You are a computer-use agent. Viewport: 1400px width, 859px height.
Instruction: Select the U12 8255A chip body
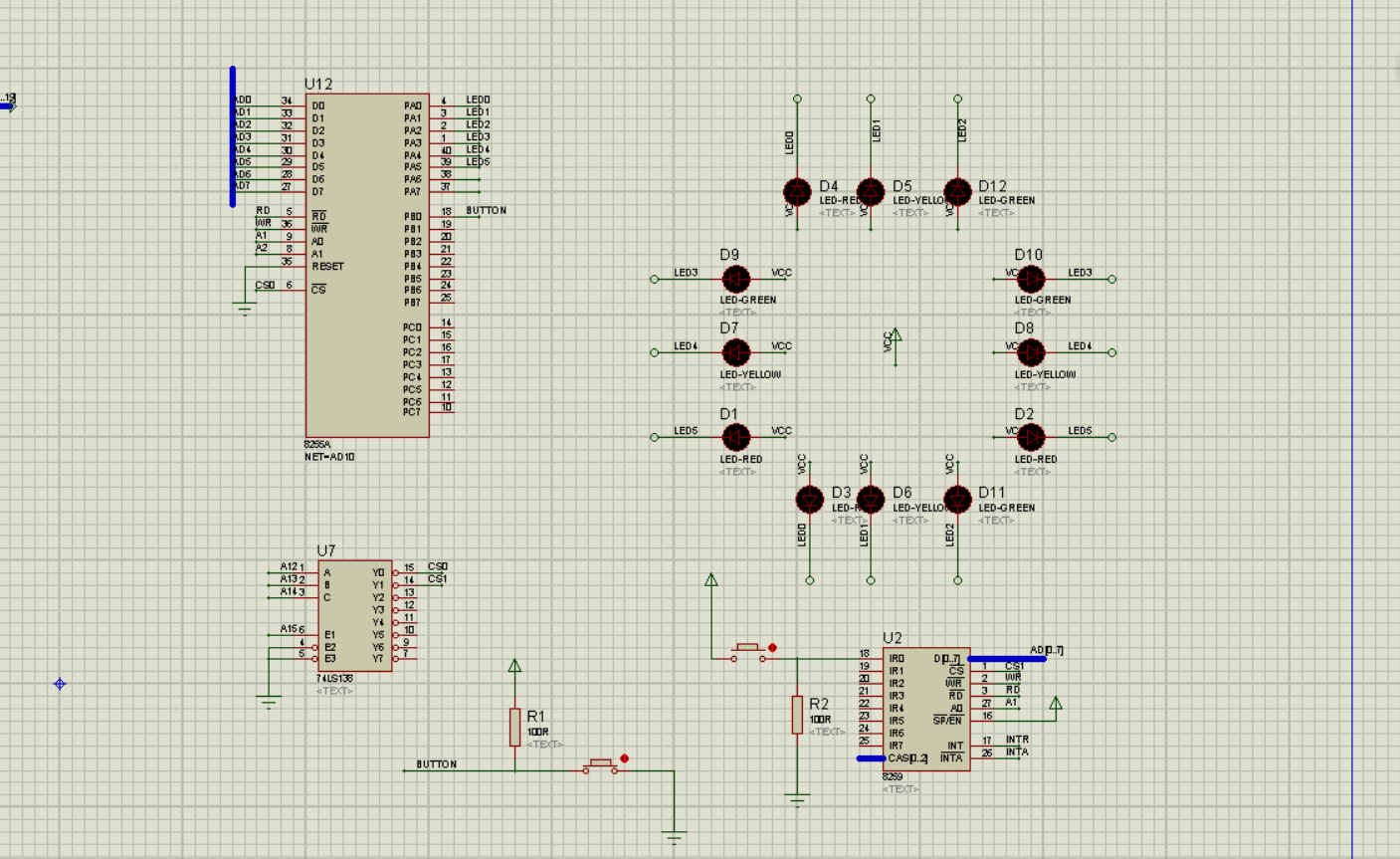pos(366,266)
